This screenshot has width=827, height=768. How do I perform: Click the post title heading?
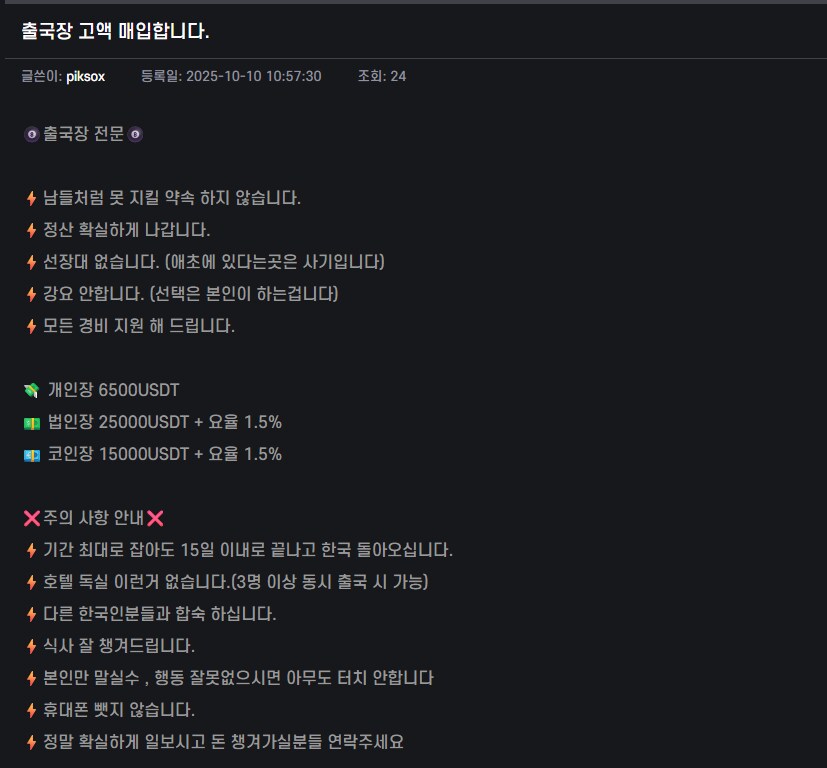115,31
